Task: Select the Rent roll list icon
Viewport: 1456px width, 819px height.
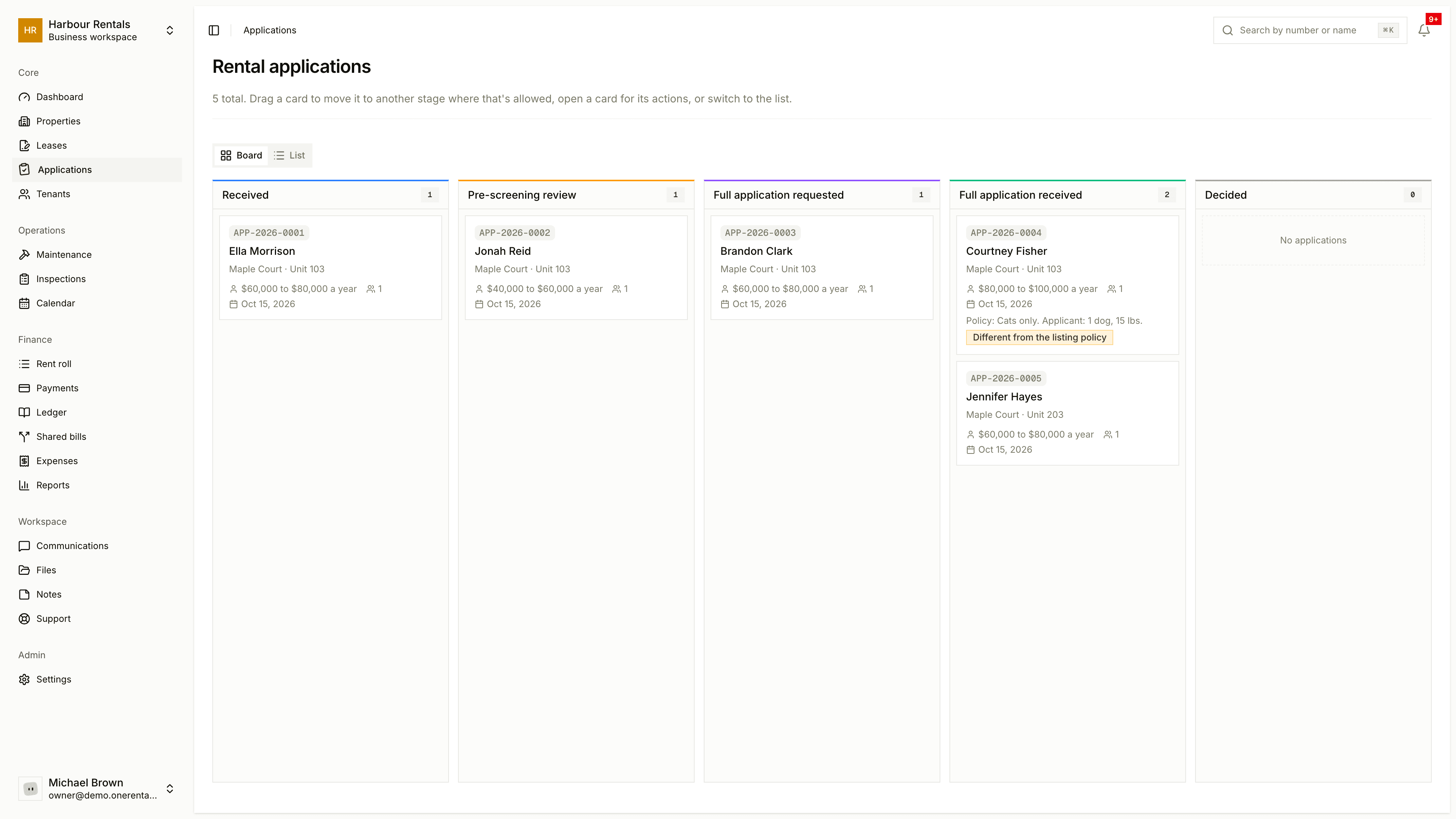Action: (x=24, y=364)
